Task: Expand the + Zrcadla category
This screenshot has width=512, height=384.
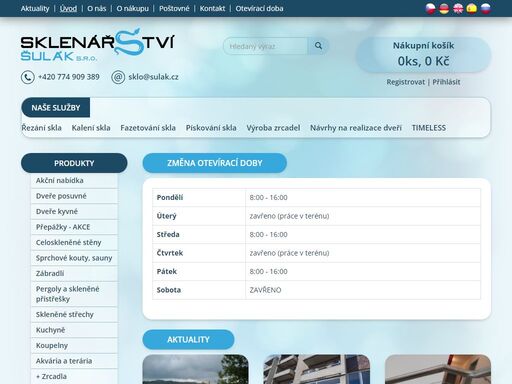Action: [74, 377]
